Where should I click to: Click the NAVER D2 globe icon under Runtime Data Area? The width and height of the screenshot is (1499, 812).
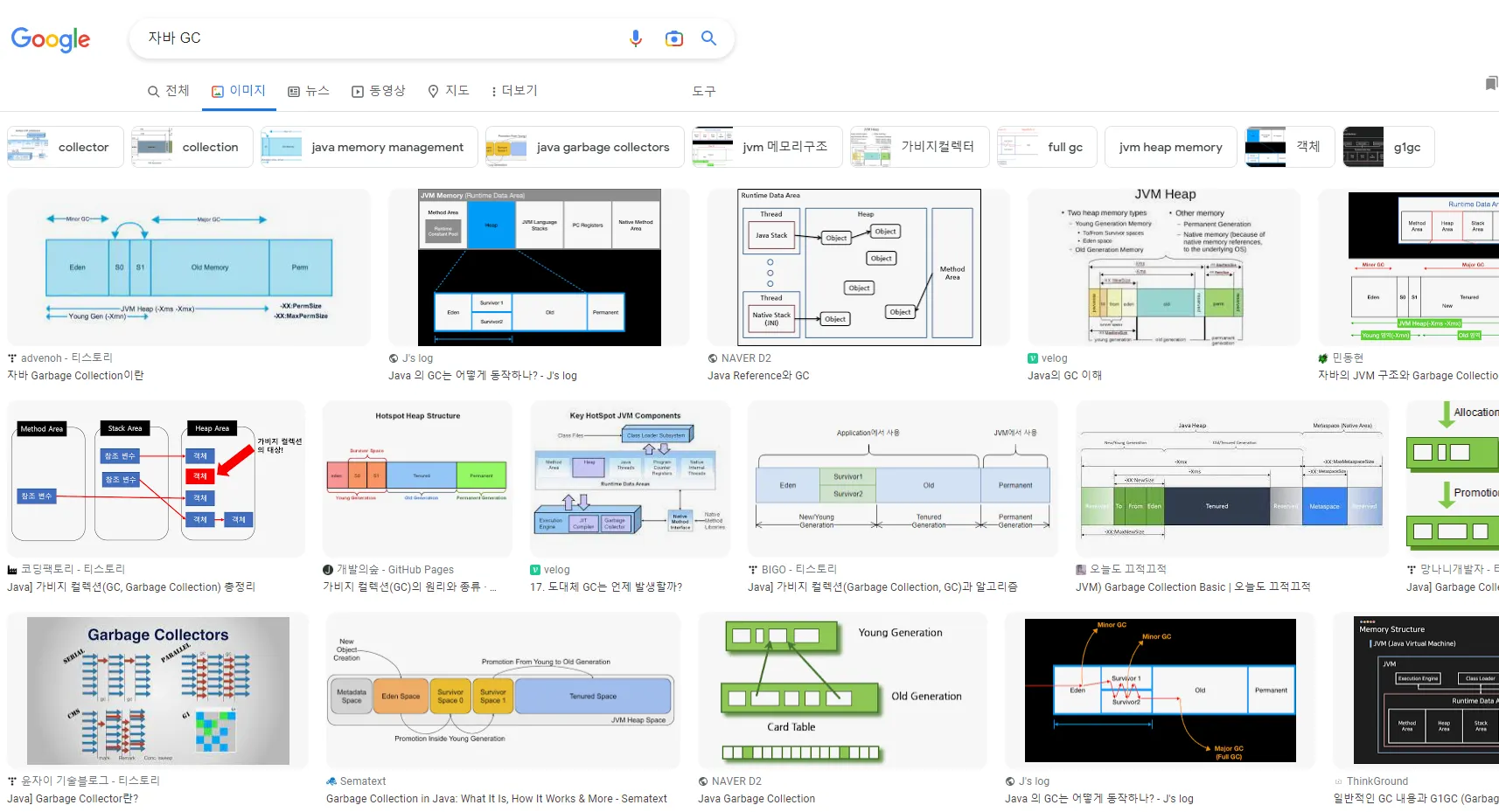713,358
